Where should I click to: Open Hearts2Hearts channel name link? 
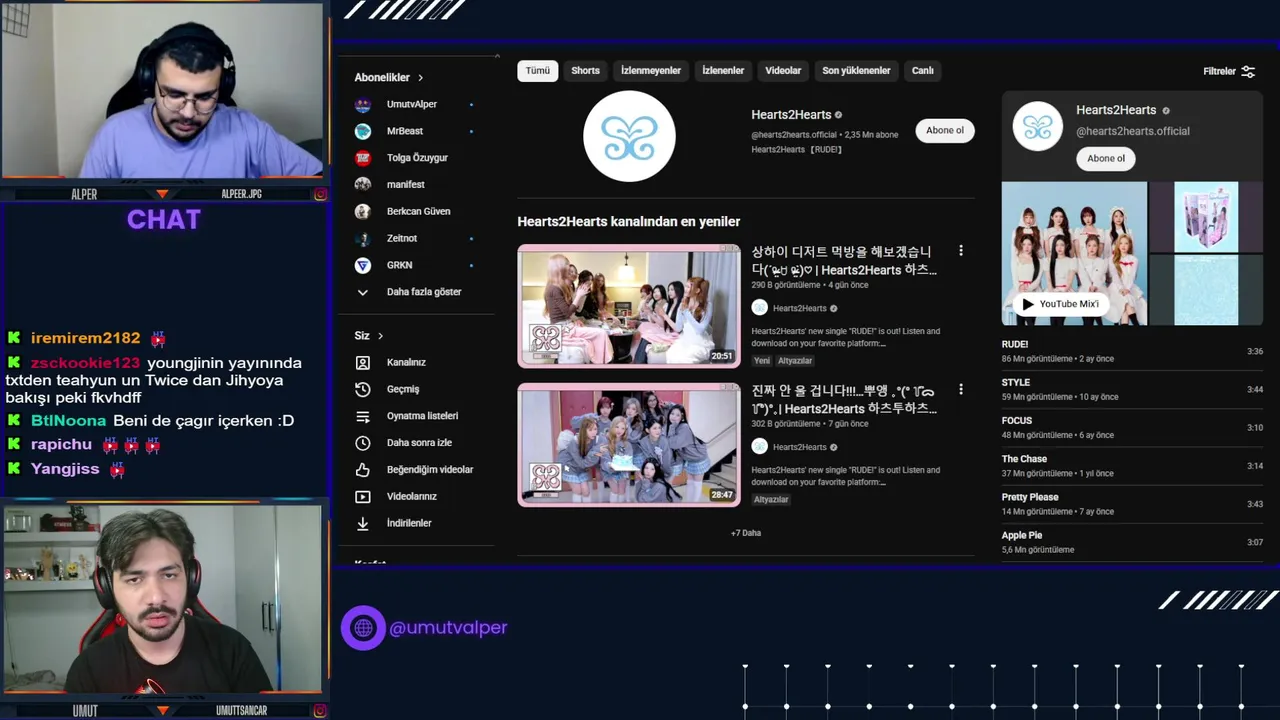(791, 115)
